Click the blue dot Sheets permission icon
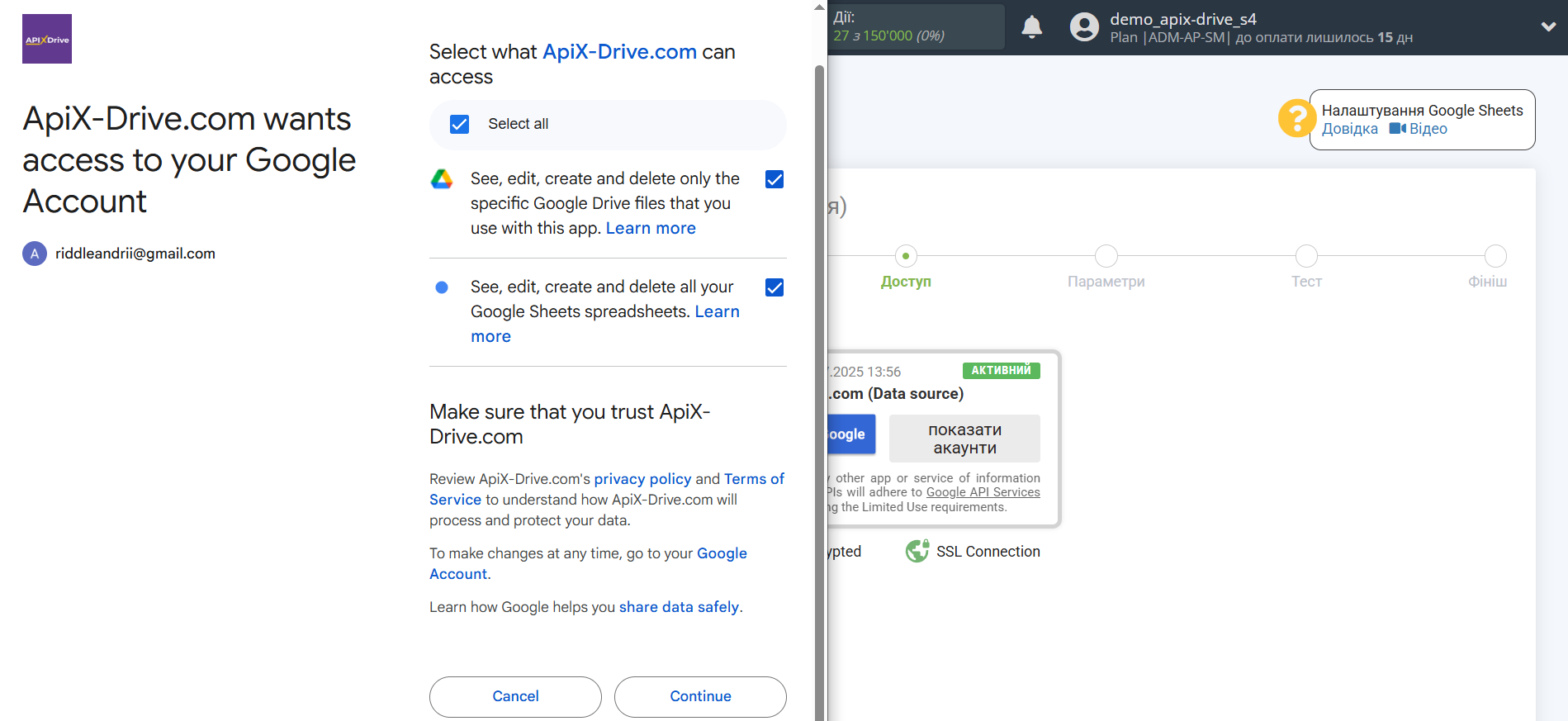 pyautogui.click(x=442, y=287)
